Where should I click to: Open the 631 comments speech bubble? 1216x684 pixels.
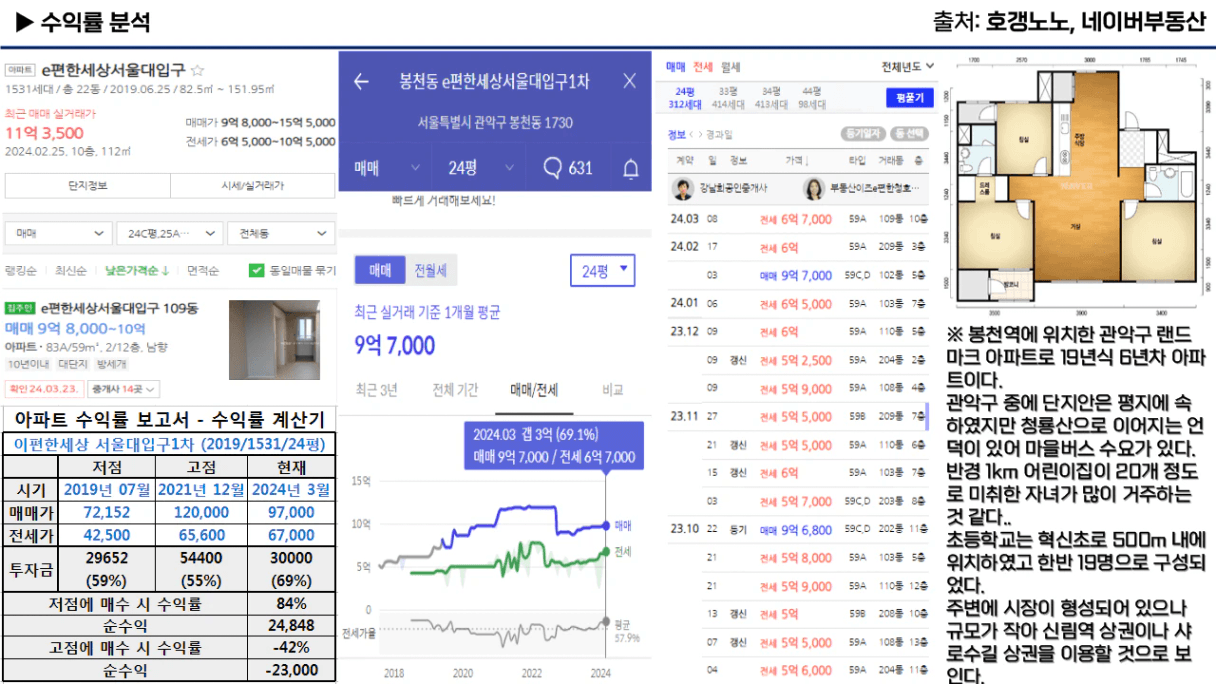(x=552, y=168)
